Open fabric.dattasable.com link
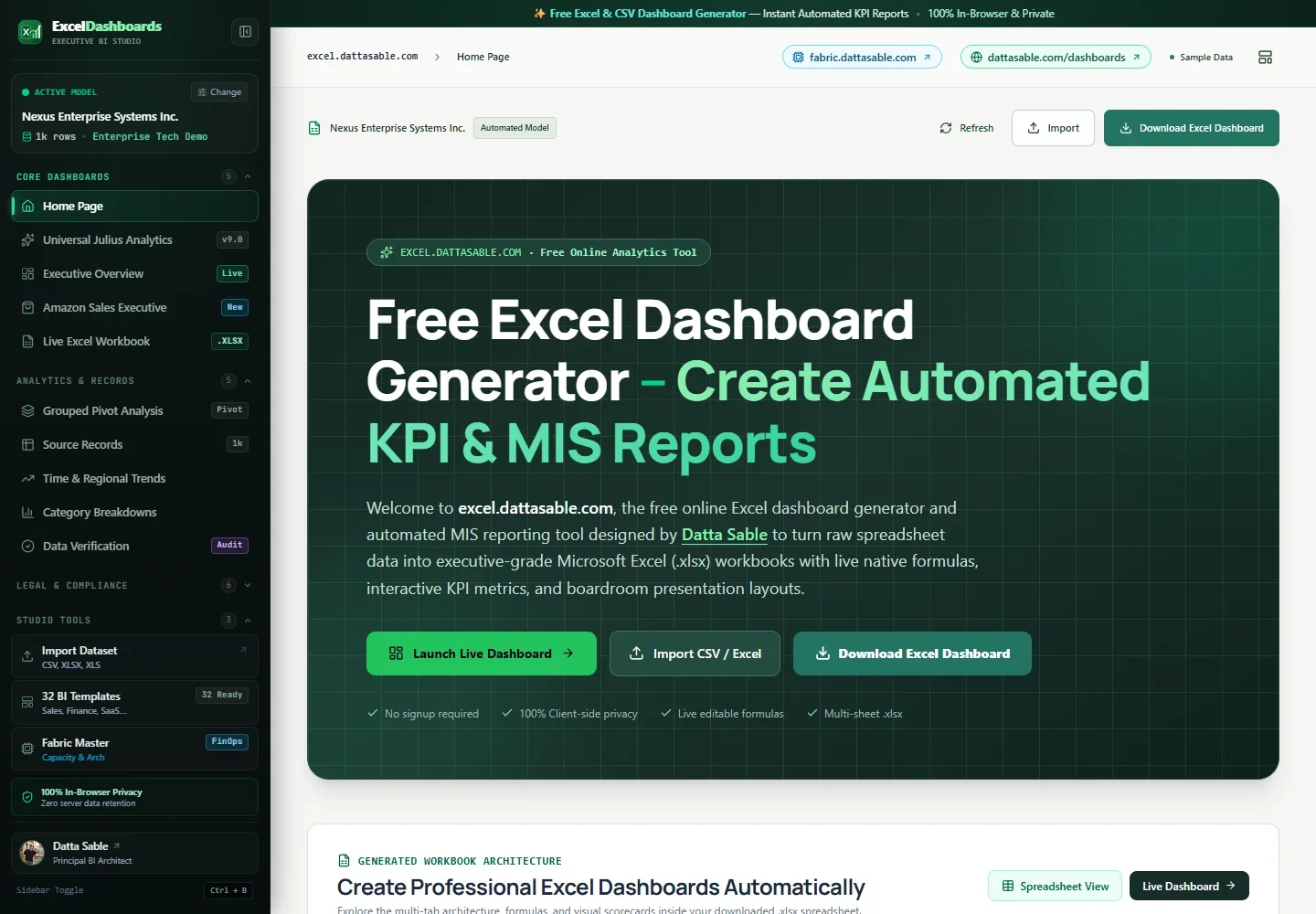Image resolution: width=1316 pixels, height=914 pixels. (862, 57)
